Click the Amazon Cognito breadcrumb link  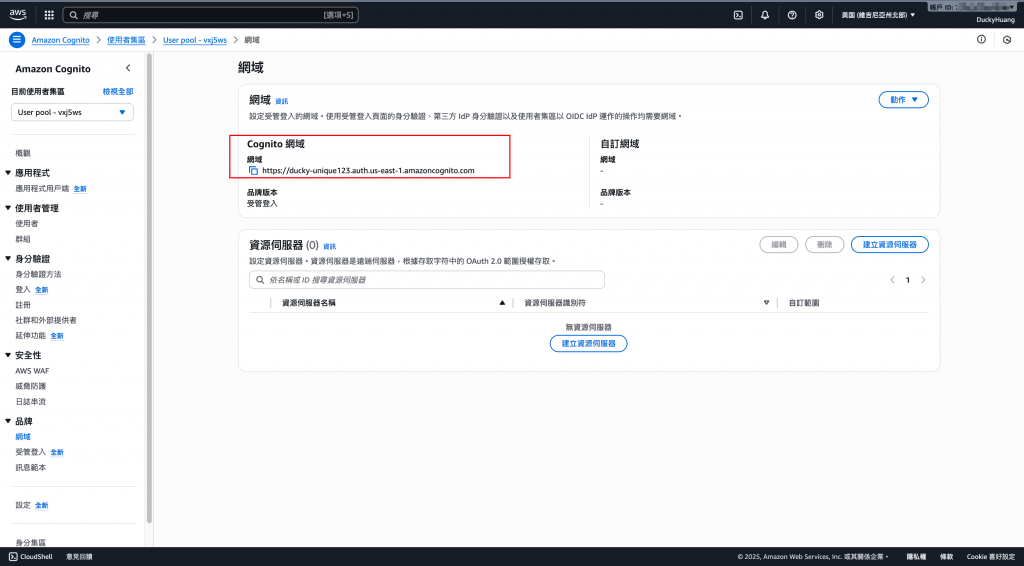tap(61, 40)
